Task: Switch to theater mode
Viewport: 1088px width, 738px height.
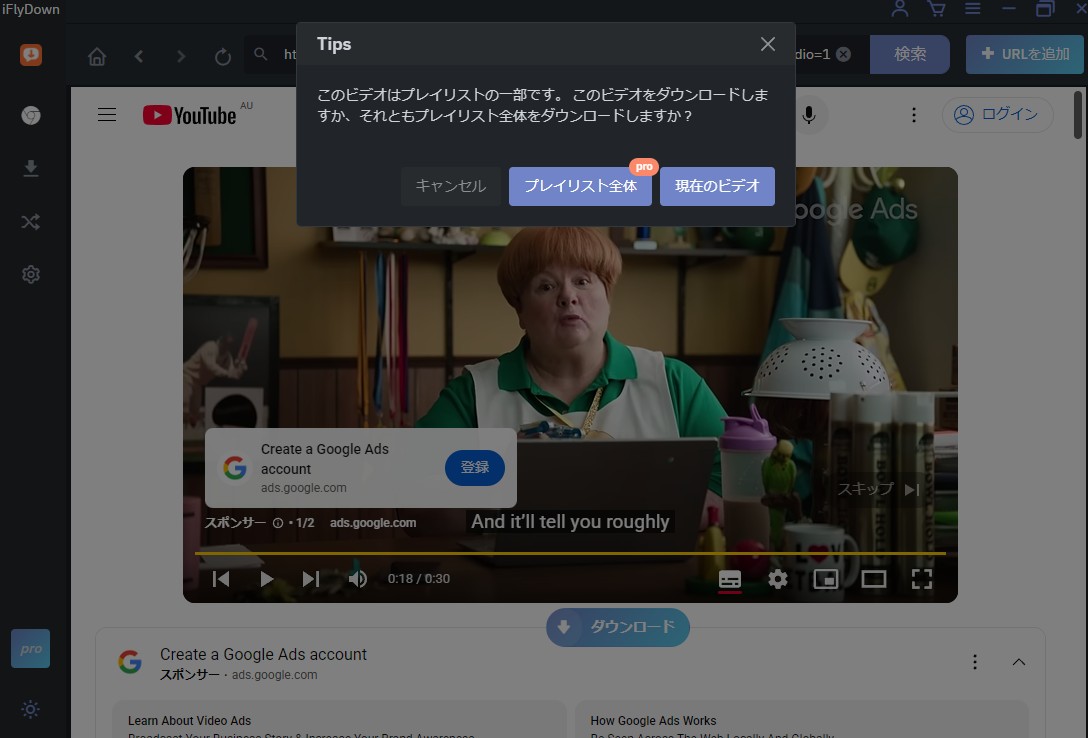Action: click(x=874, y=578)
